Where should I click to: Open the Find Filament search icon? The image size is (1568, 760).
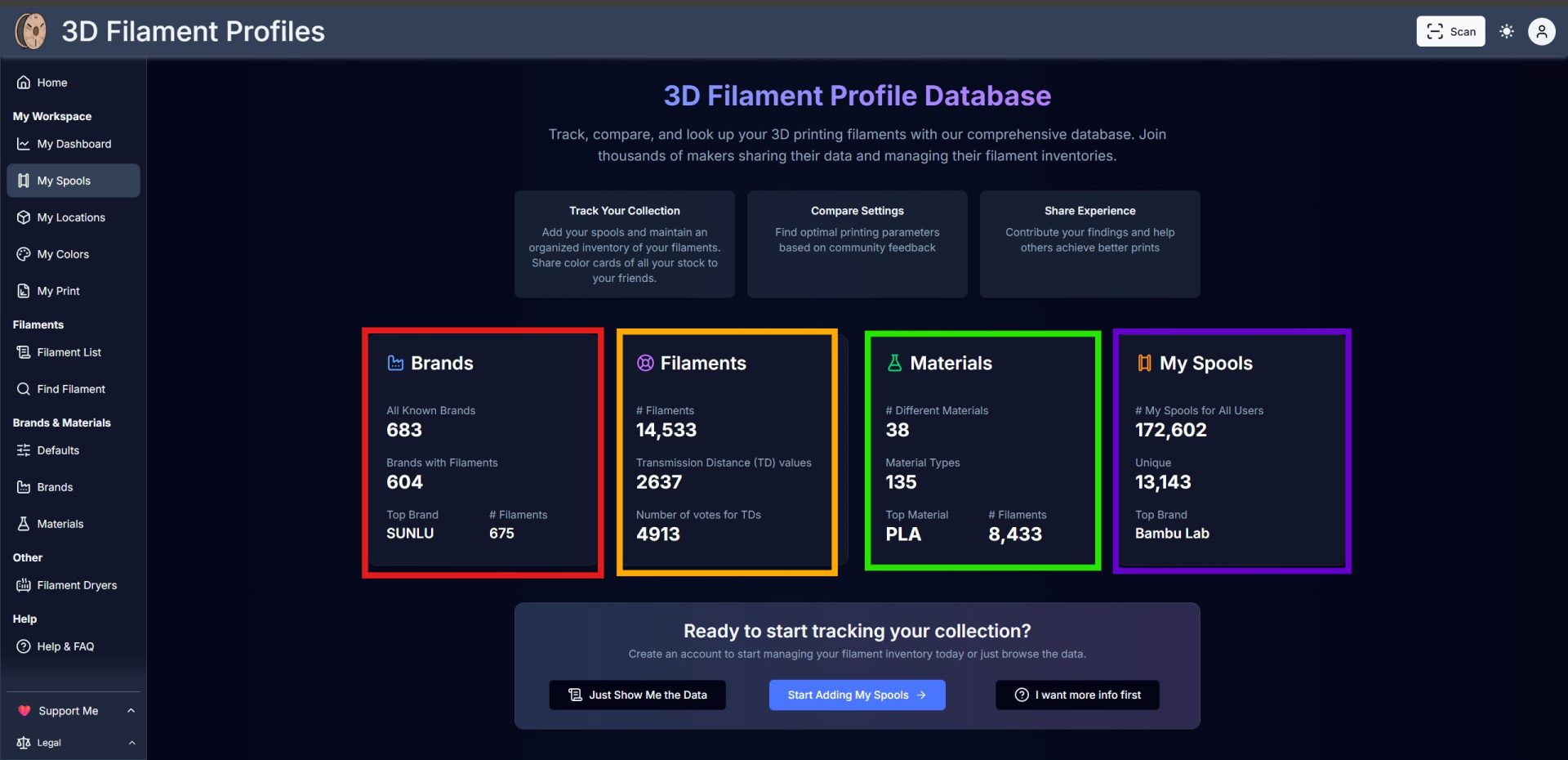(x=24, y=389)
